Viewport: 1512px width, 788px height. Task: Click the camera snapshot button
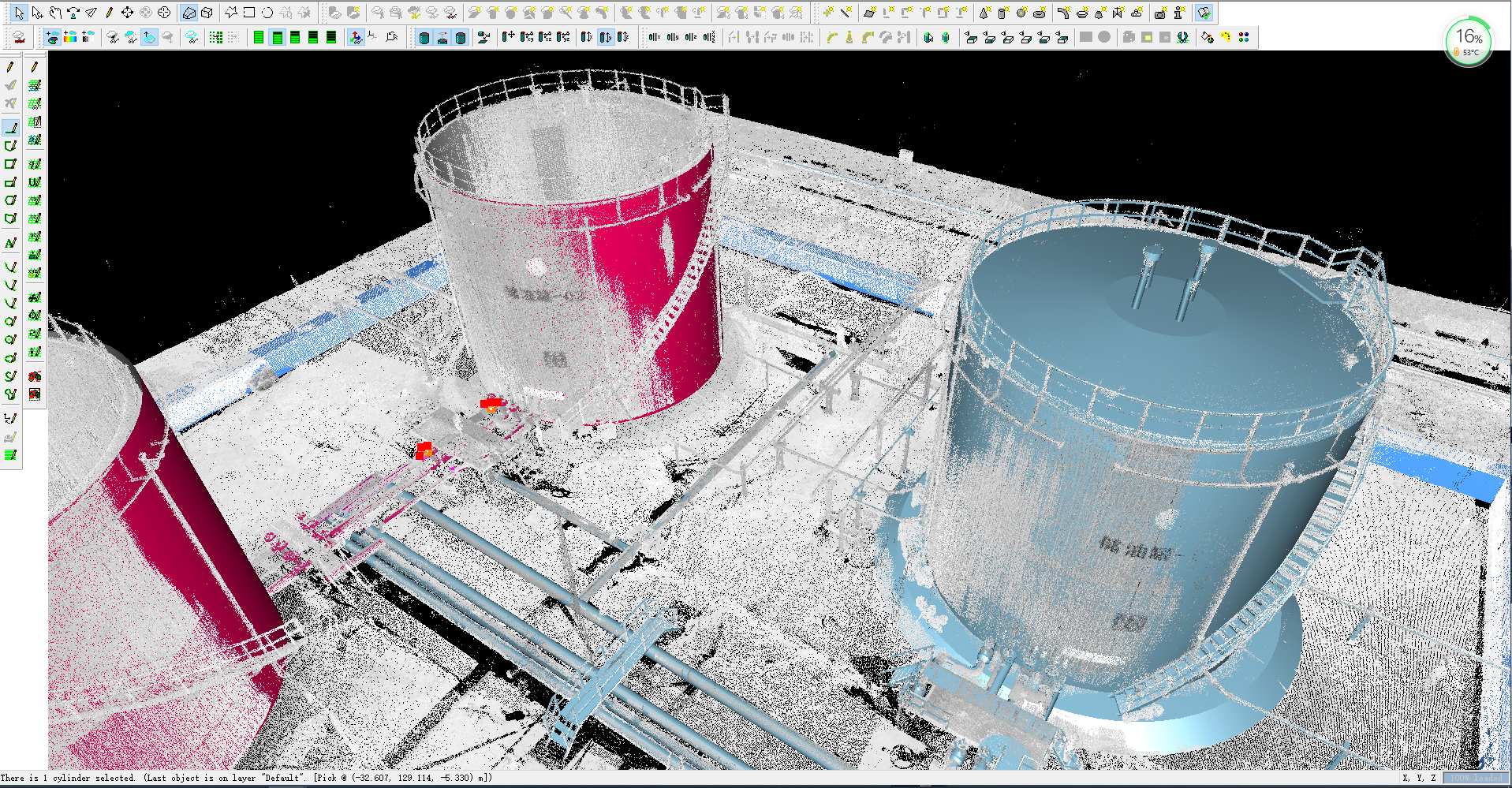1160,13
